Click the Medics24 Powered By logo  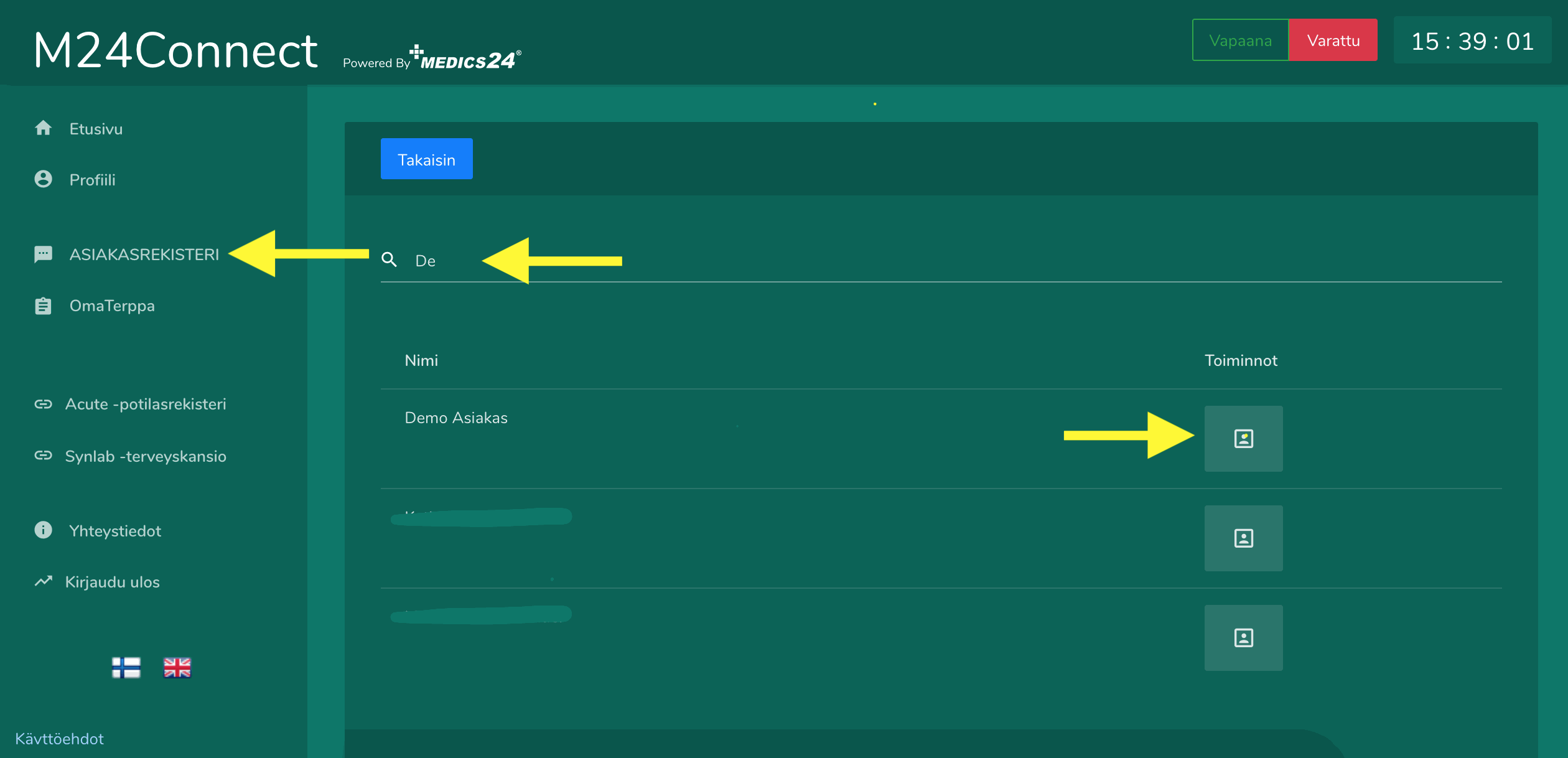[432, 58]
